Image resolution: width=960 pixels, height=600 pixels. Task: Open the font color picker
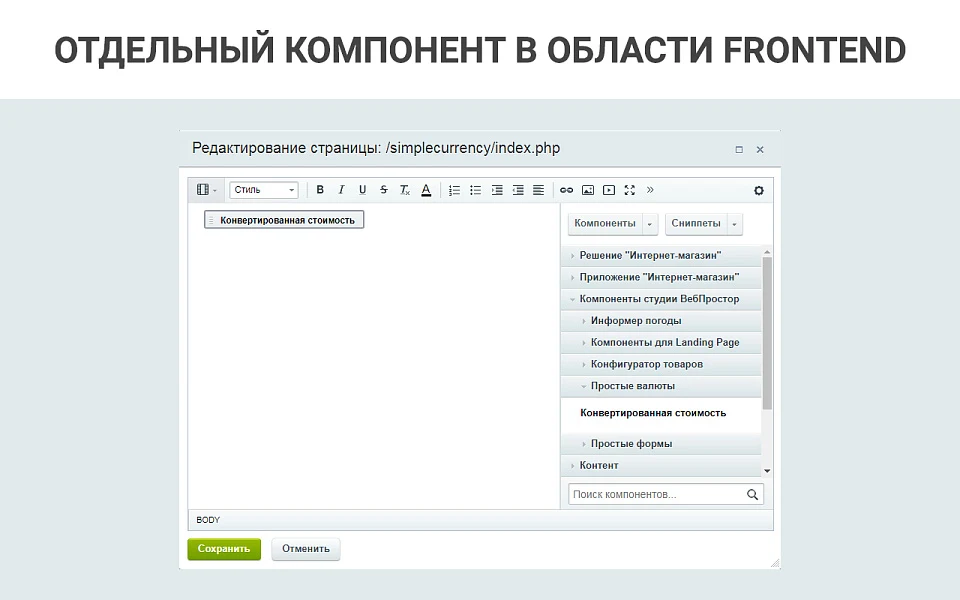coord(426,190)
